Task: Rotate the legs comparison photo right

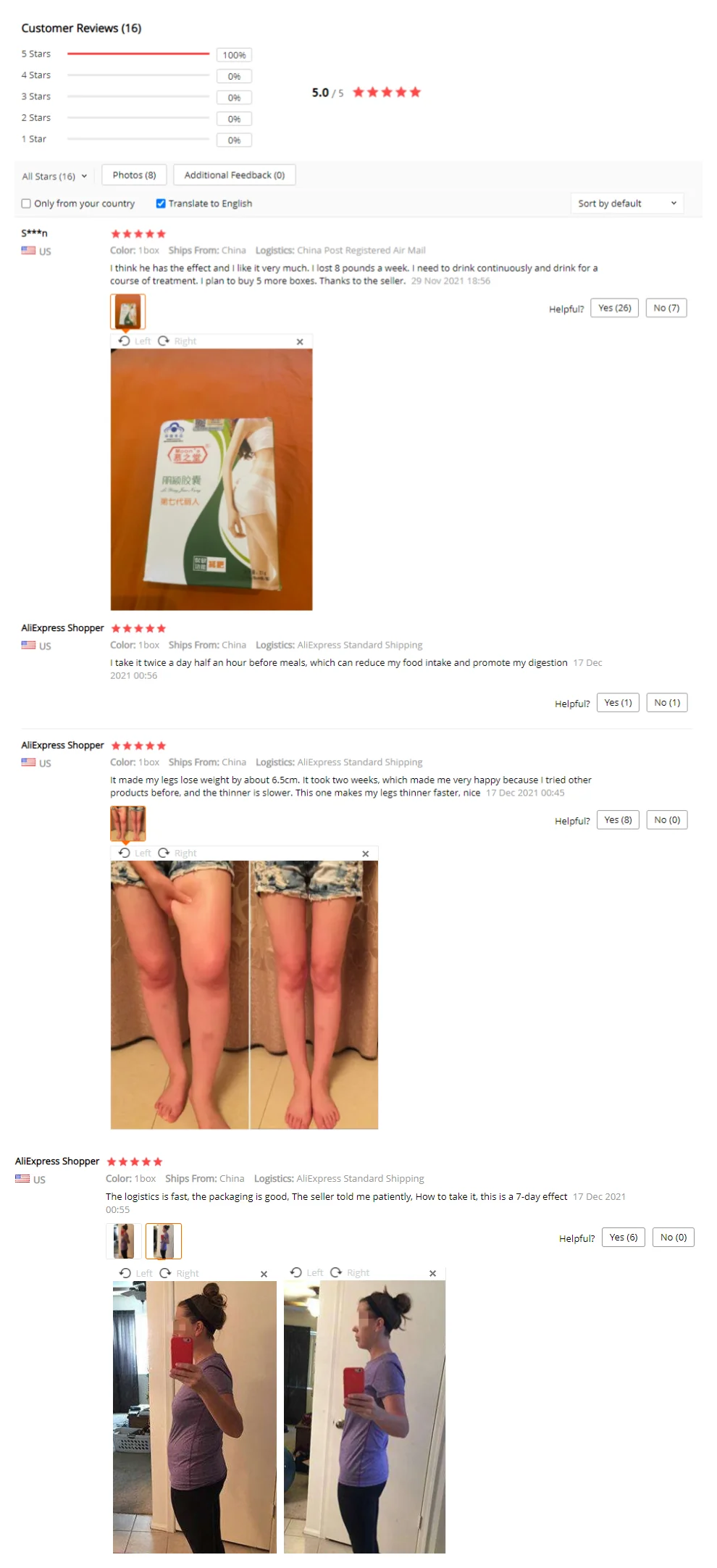Action: point(177,853)
